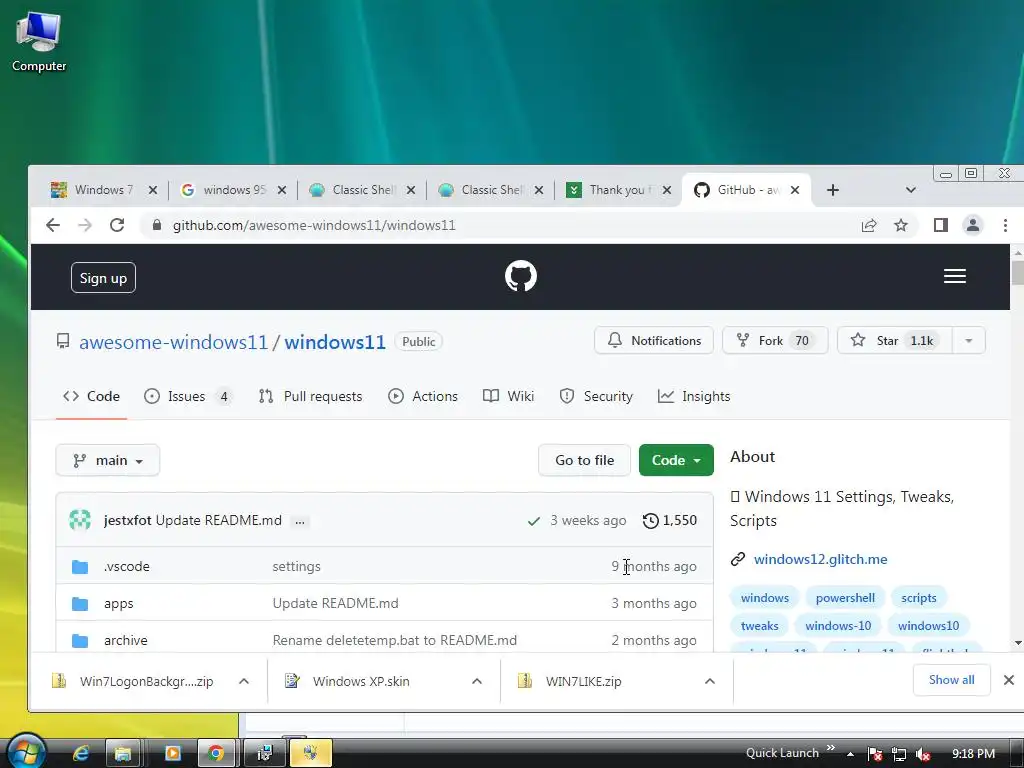The width and height of the screenshot is (1024, 768).
Task: Reload the GitHub page
Action: click(117, 225)
